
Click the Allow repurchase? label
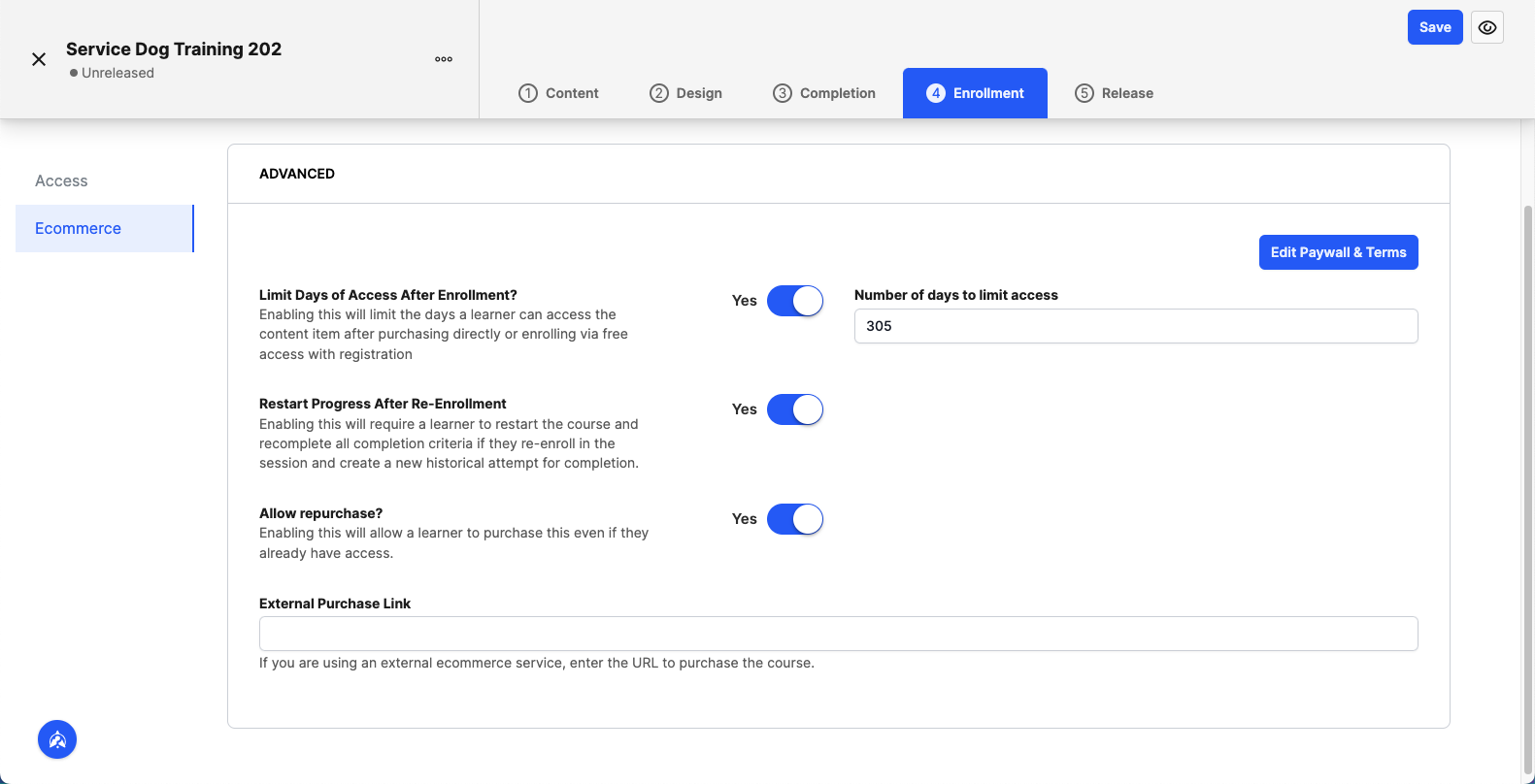[x=321, y=513]
